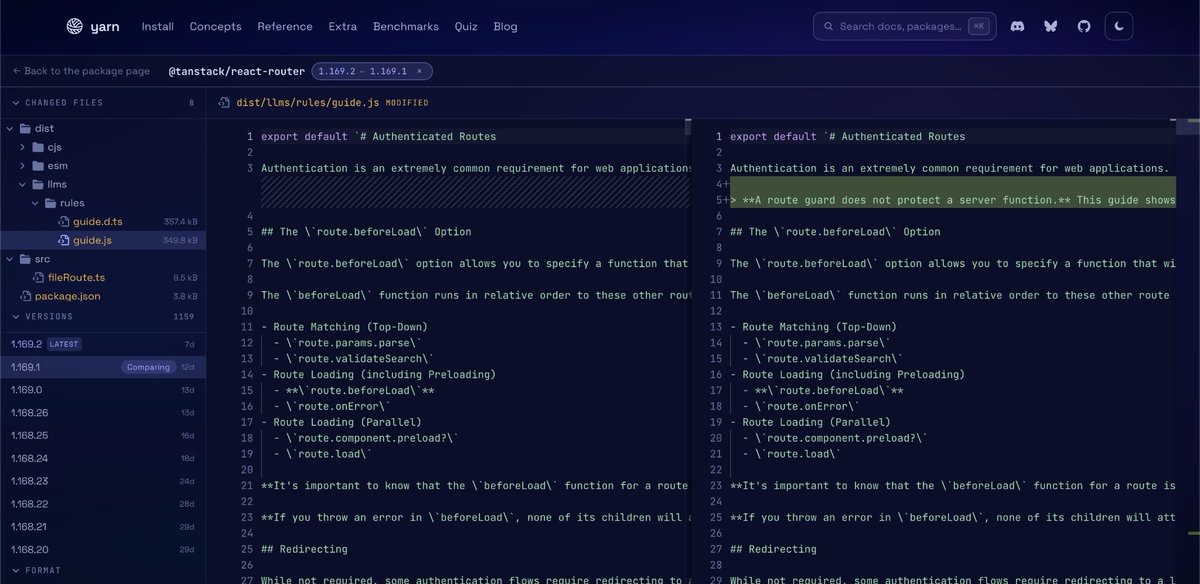Click the 357.4 kB size of guide.d.ts
Screen dimensions: 1200x584
pos(181,222)
